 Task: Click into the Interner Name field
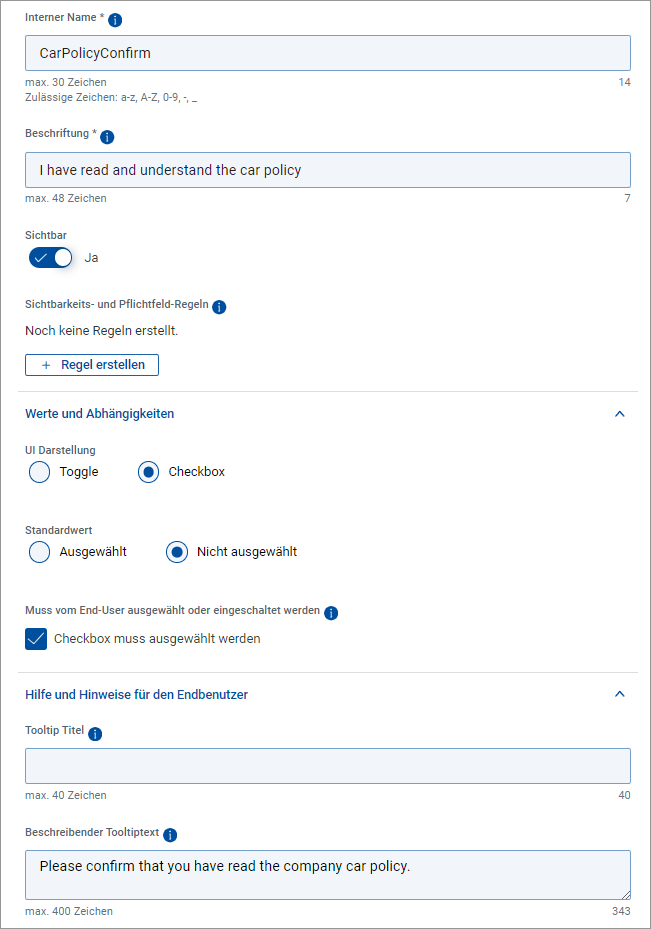[327, 53]
